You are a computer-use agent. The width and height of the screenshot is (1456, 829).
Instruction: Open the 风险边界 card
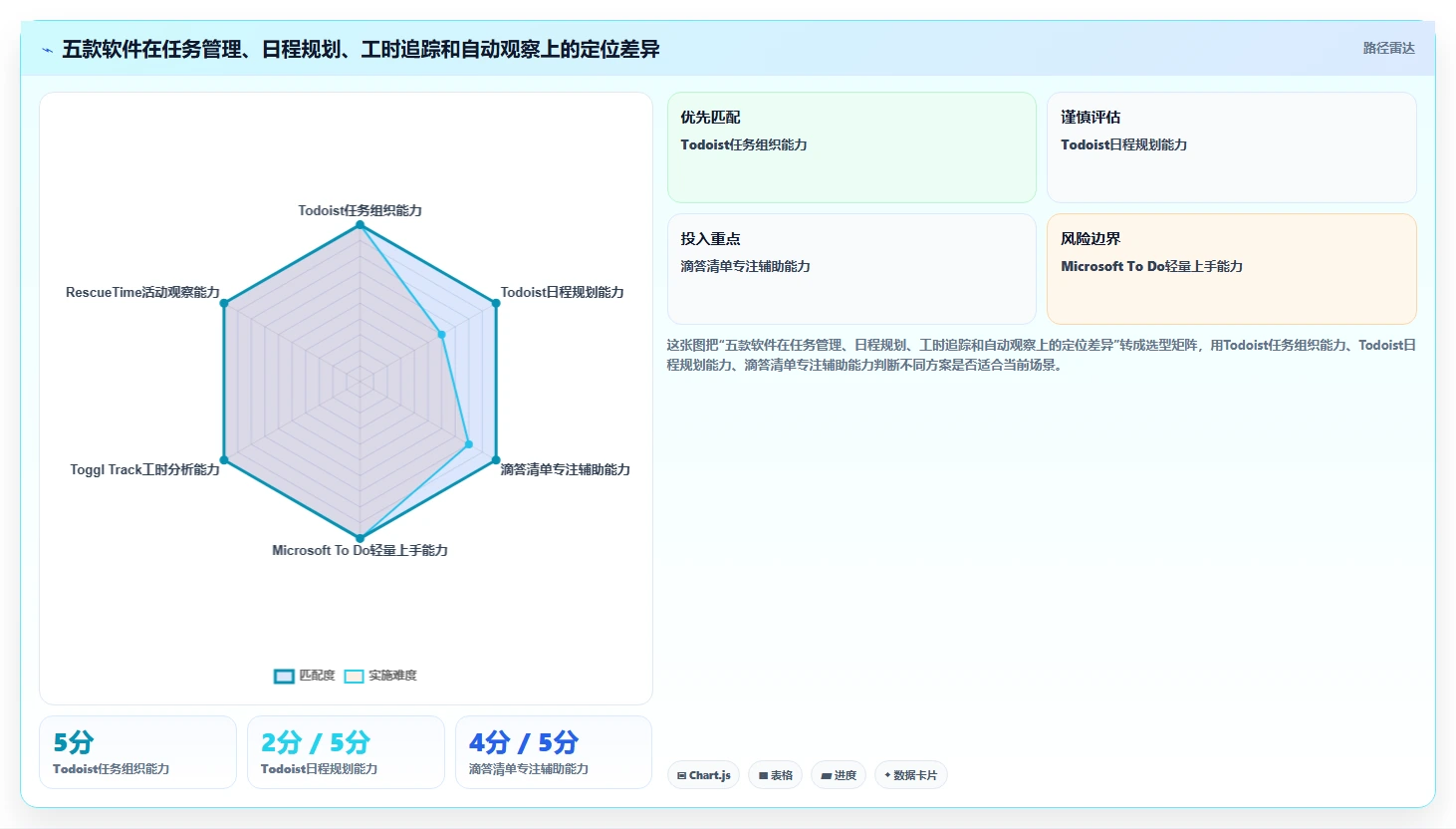coord(1232,269)
